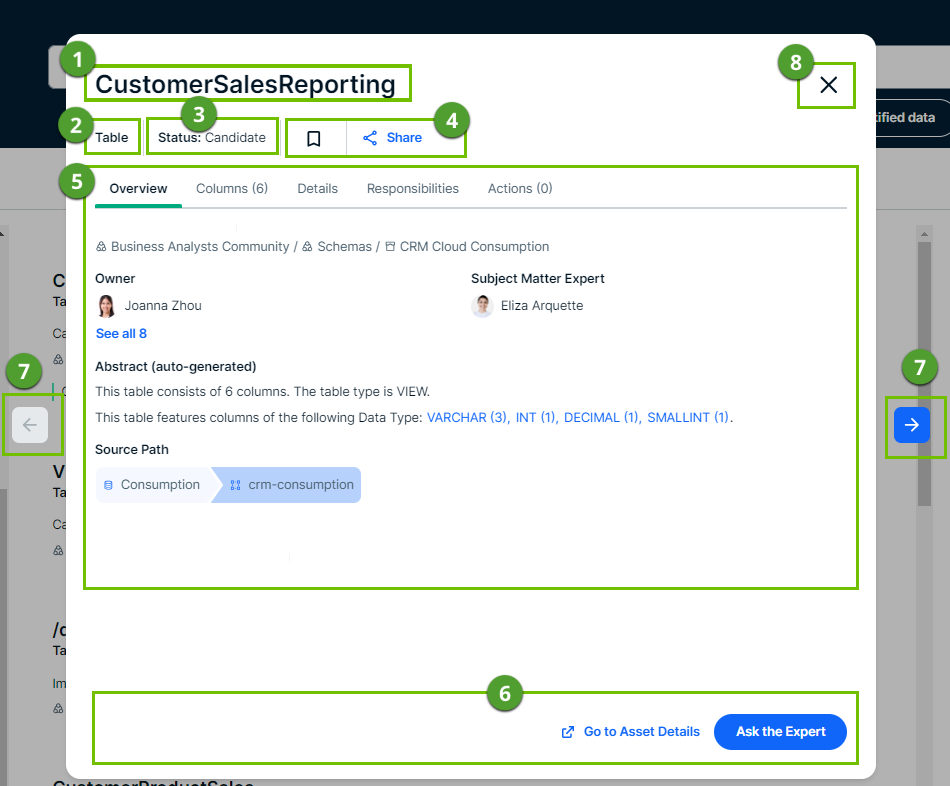Select the VARCHAR (3) data type link

(x=467, y=417)
